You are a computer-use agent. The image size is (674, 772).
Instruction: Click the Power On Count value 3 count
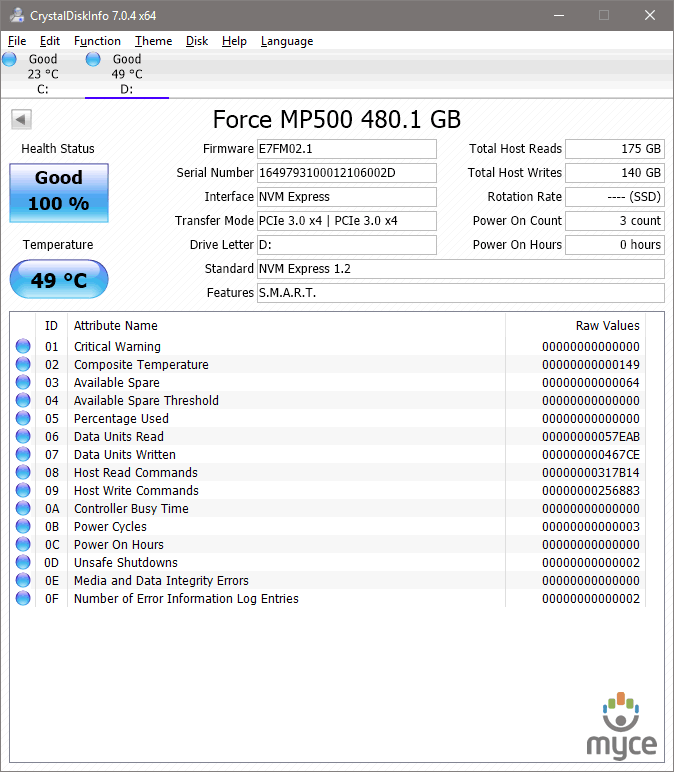point(615,221)
